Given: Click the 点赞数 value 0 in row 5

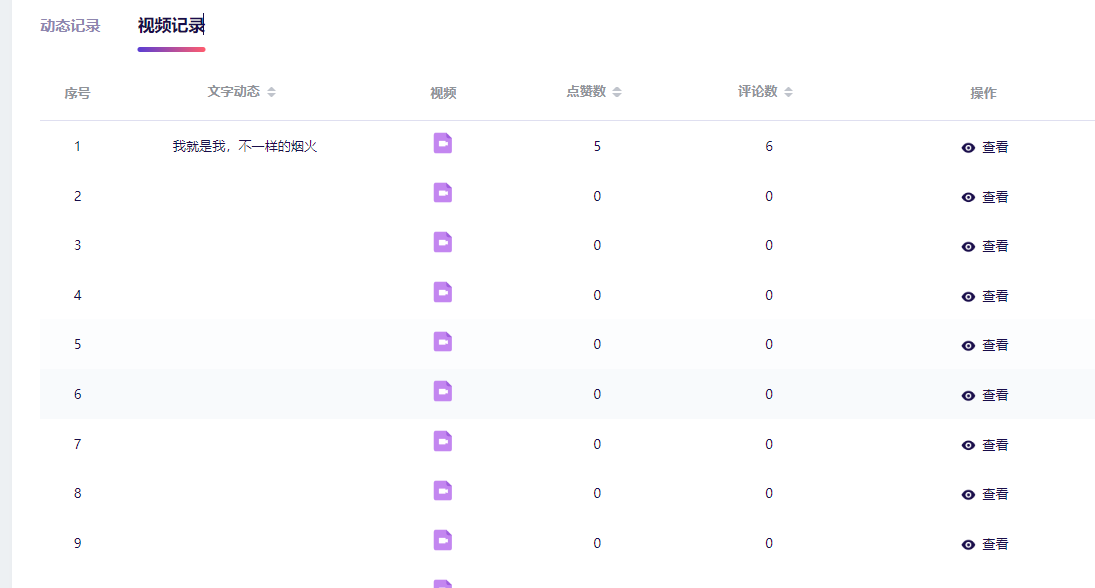Looking at the screenshot, I should click(x=597, y=344).
